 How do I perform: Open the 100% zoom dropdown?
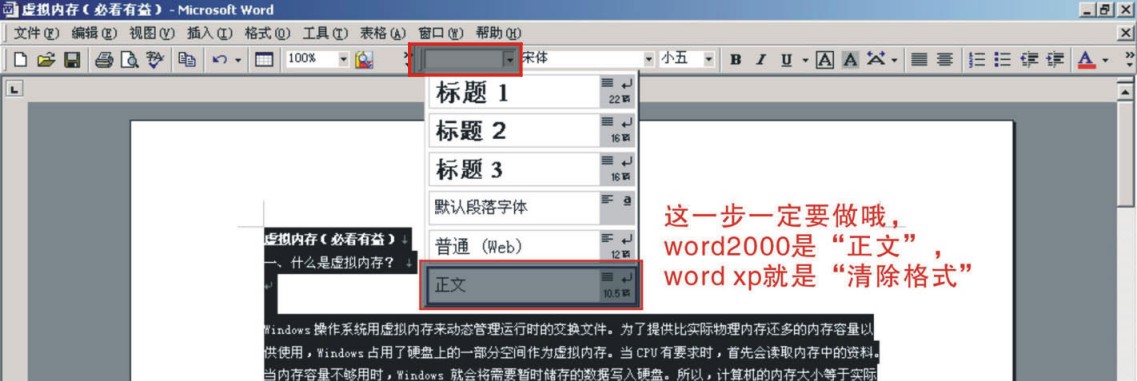[x=344, y=60]
